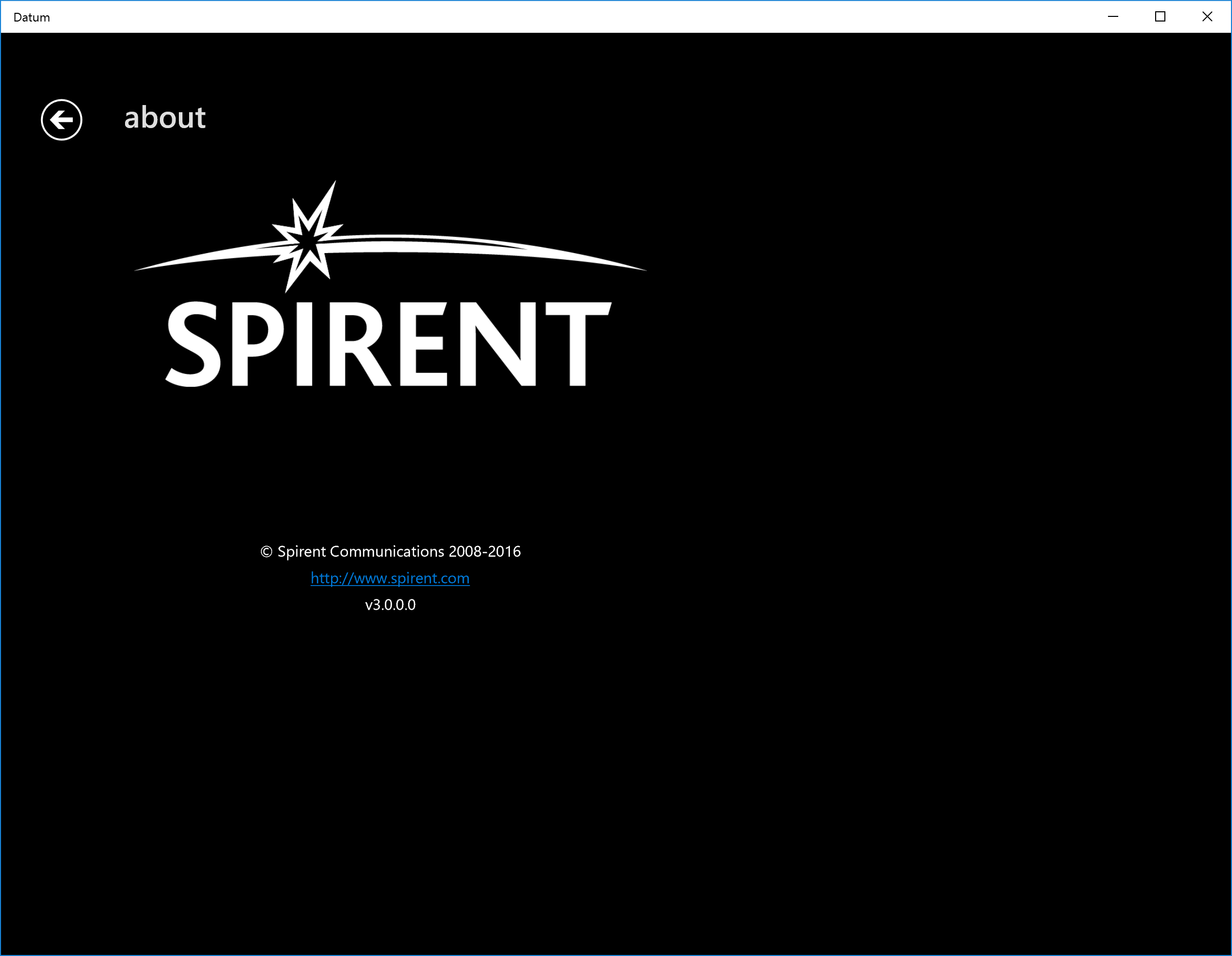Click the SPIRENT wordmark text
1232x956 pixels.
388,344
